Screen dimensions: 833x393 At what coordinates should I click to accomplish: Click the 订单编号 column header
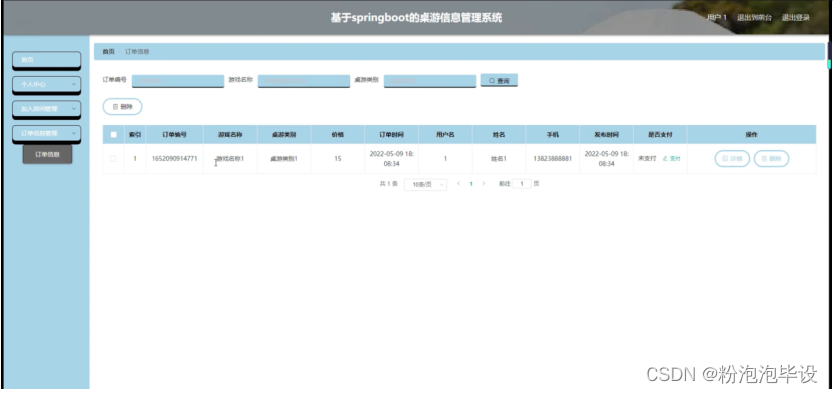click(x=174, y=134)
